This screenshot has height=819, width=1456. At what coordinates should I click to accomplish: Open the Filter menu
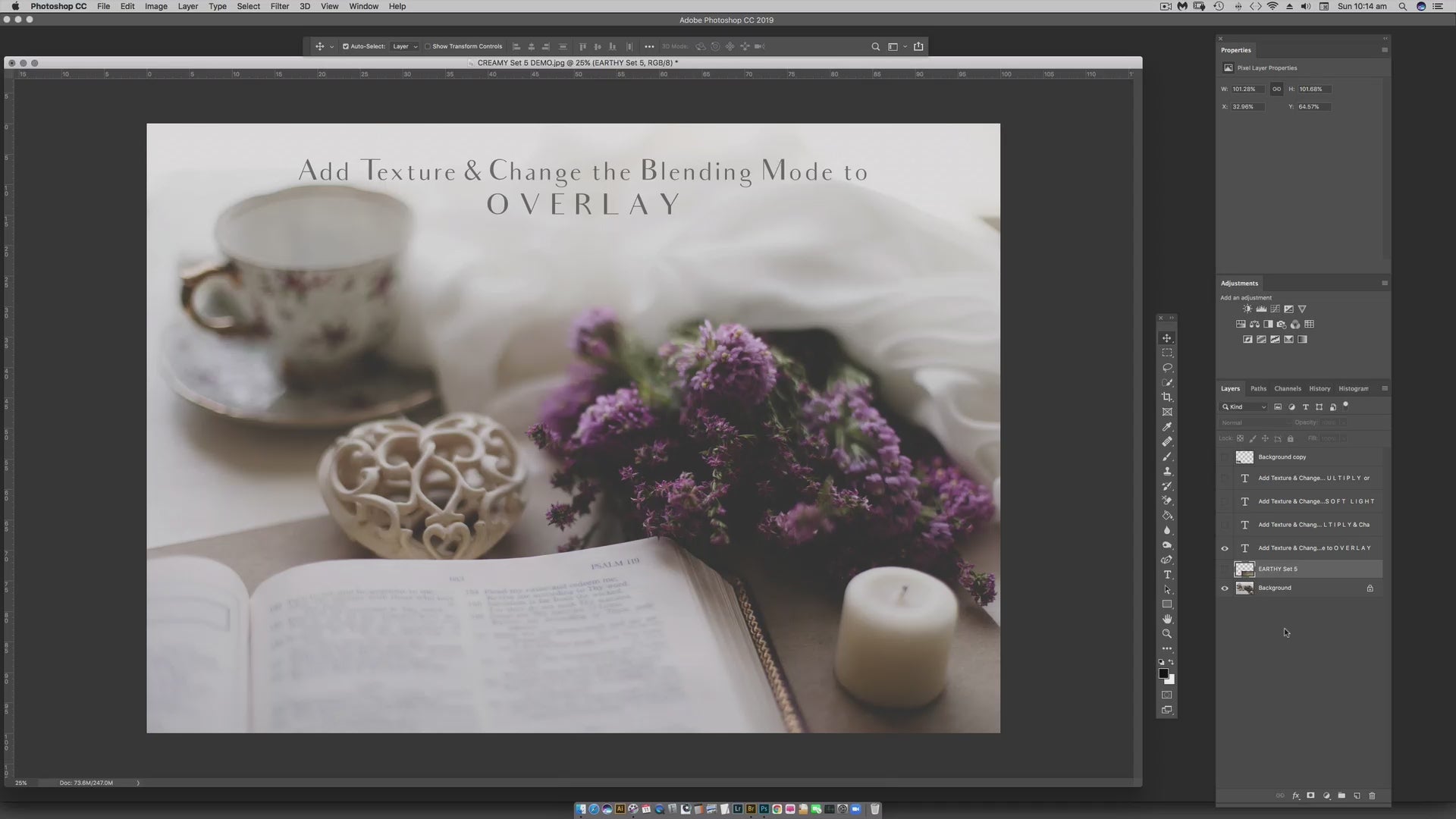[279, 6]
